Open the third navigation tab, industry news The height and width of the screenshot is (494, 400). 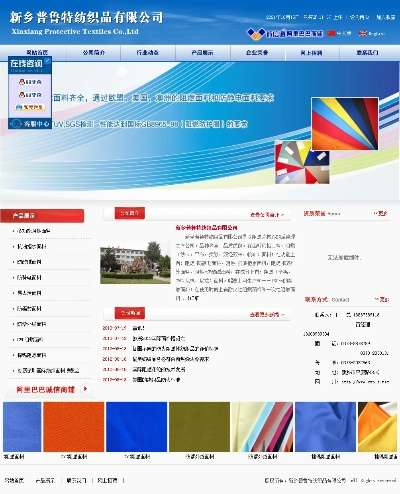148,52
